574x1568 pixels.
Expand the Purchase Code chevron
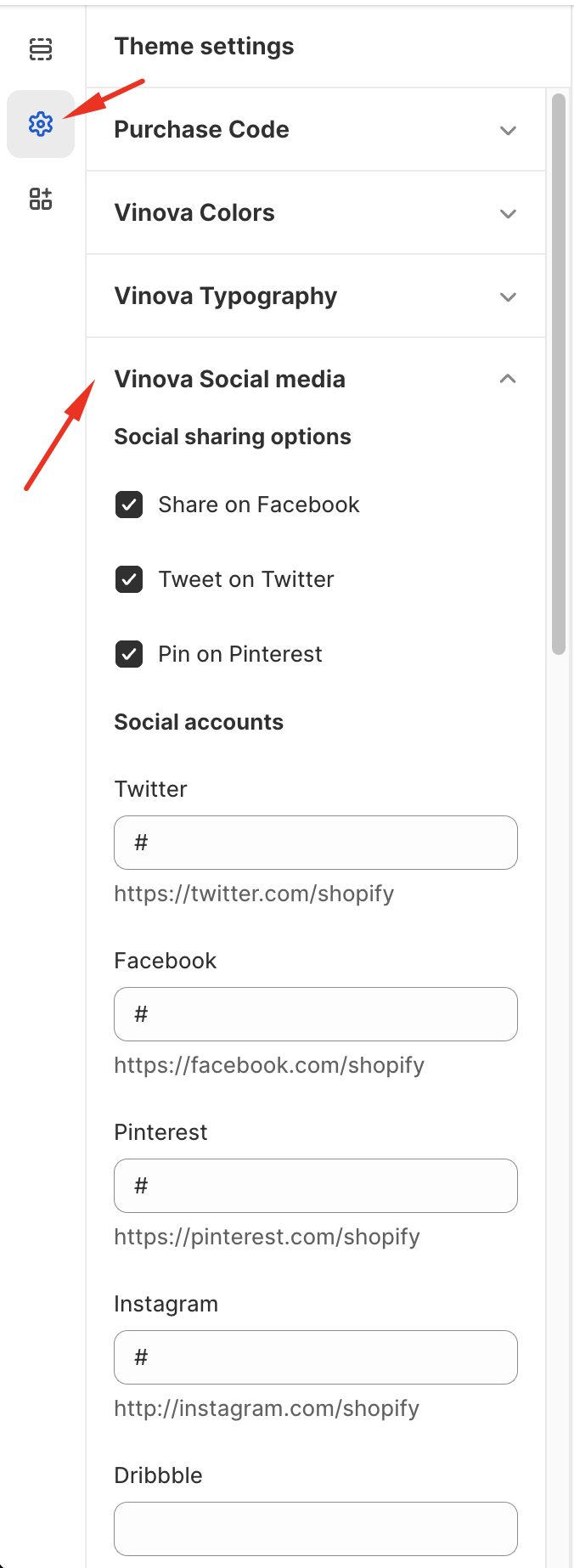pos(508,130)
